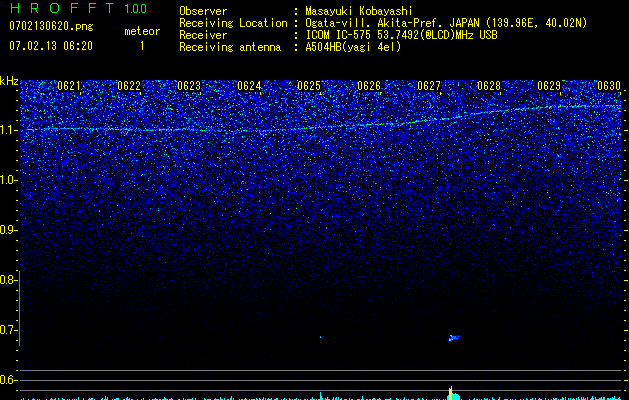Click the bright meteor echo near 0627

tap(454, 338)
